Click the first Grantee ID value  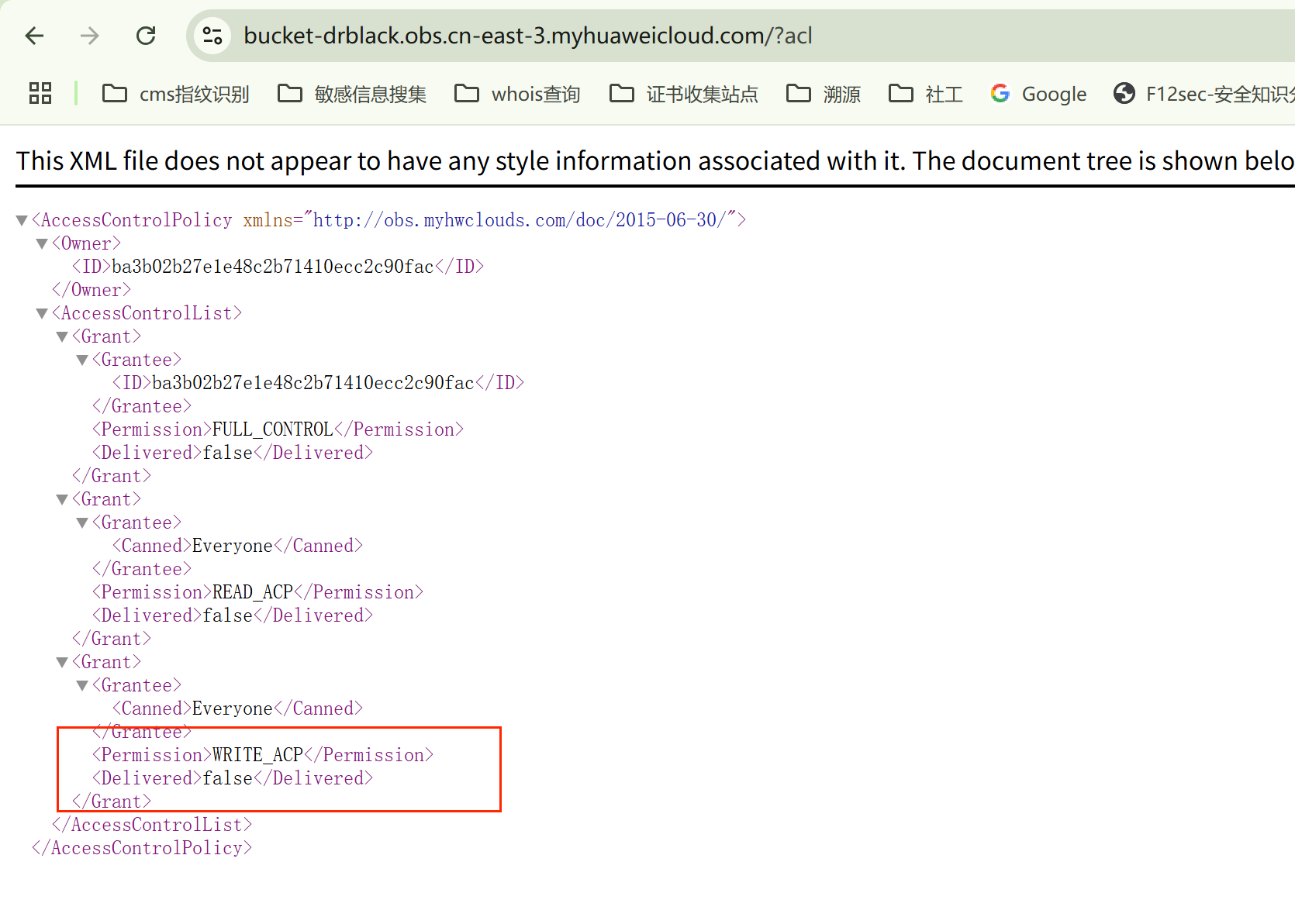tap(313, 383)
